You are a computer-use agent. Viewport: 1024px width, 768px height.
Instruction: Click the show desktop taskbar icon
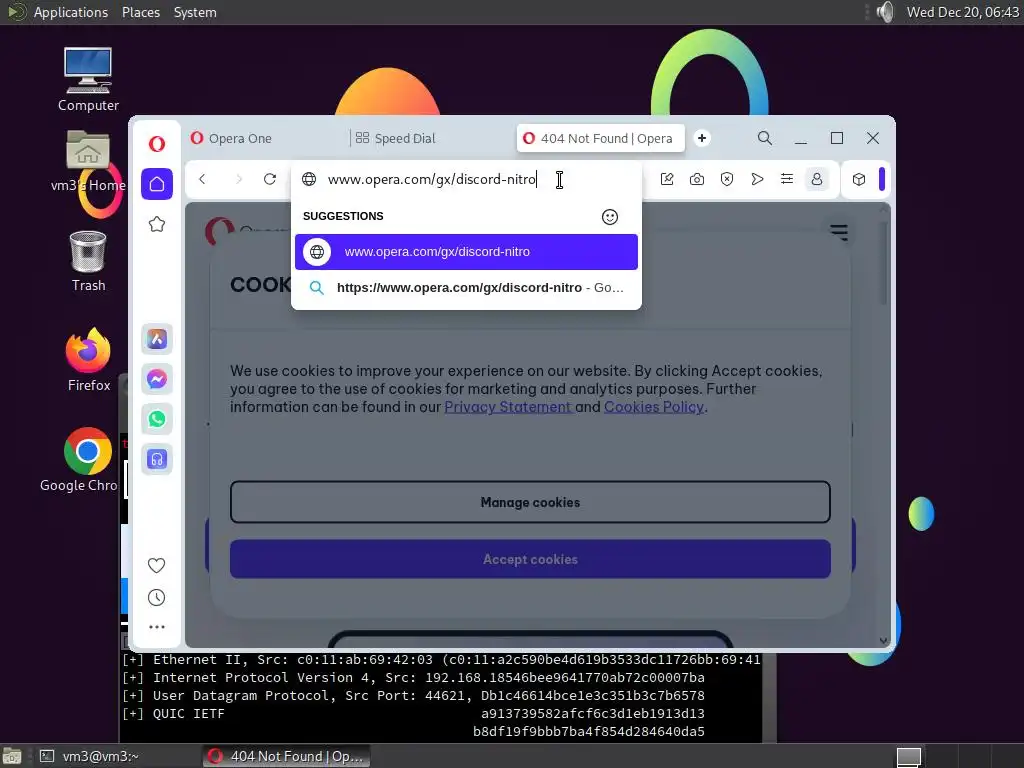point(12,756)
